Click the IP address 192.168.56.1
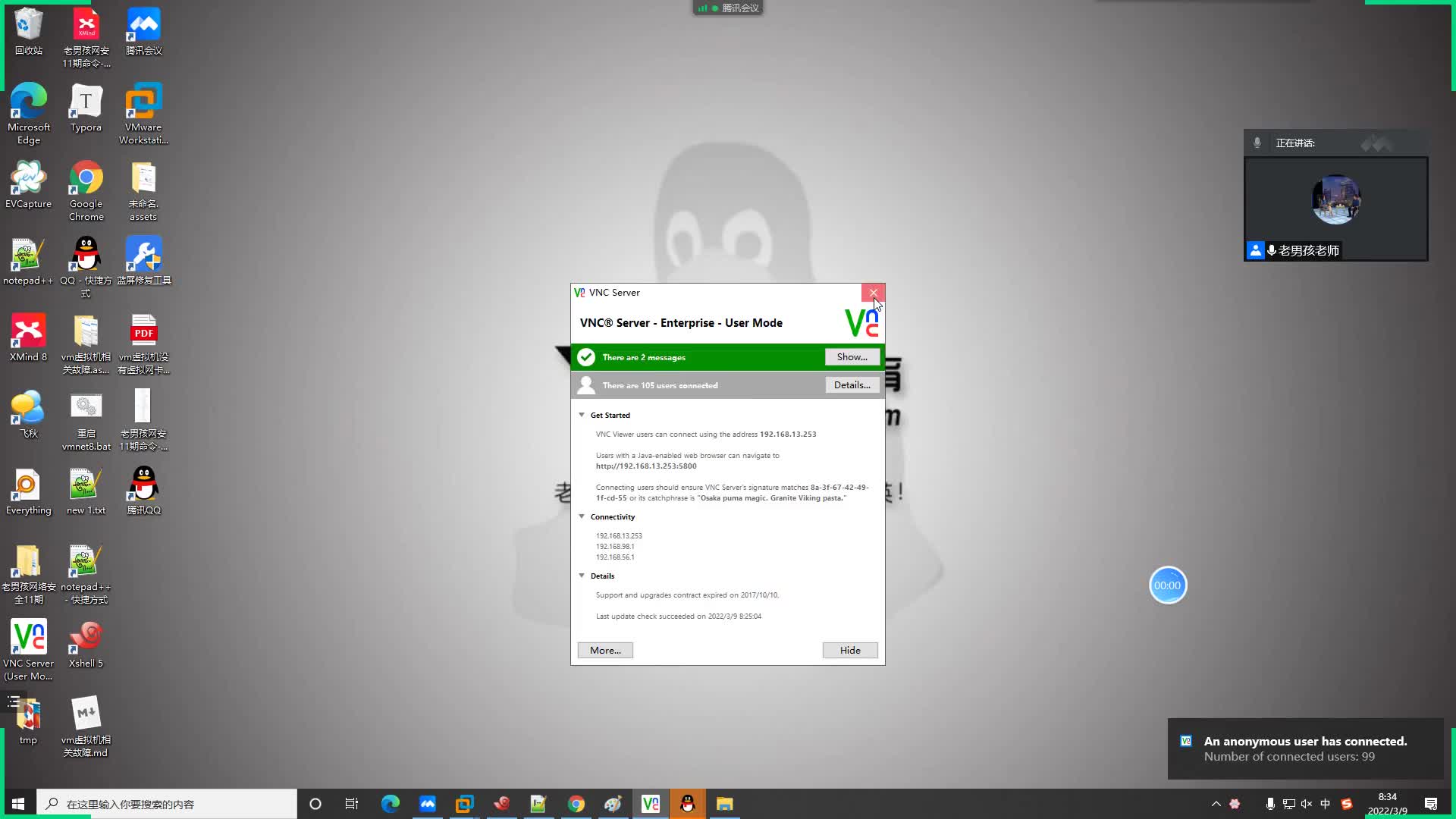 (615, 557)
